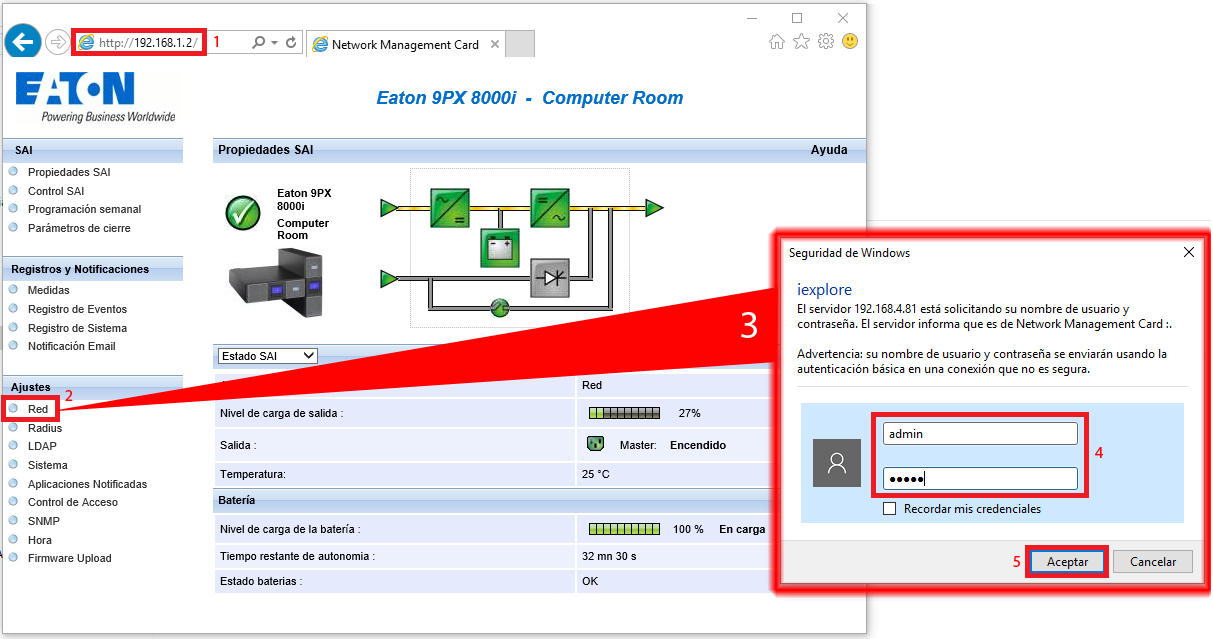Open Sistema settings link

48,465
